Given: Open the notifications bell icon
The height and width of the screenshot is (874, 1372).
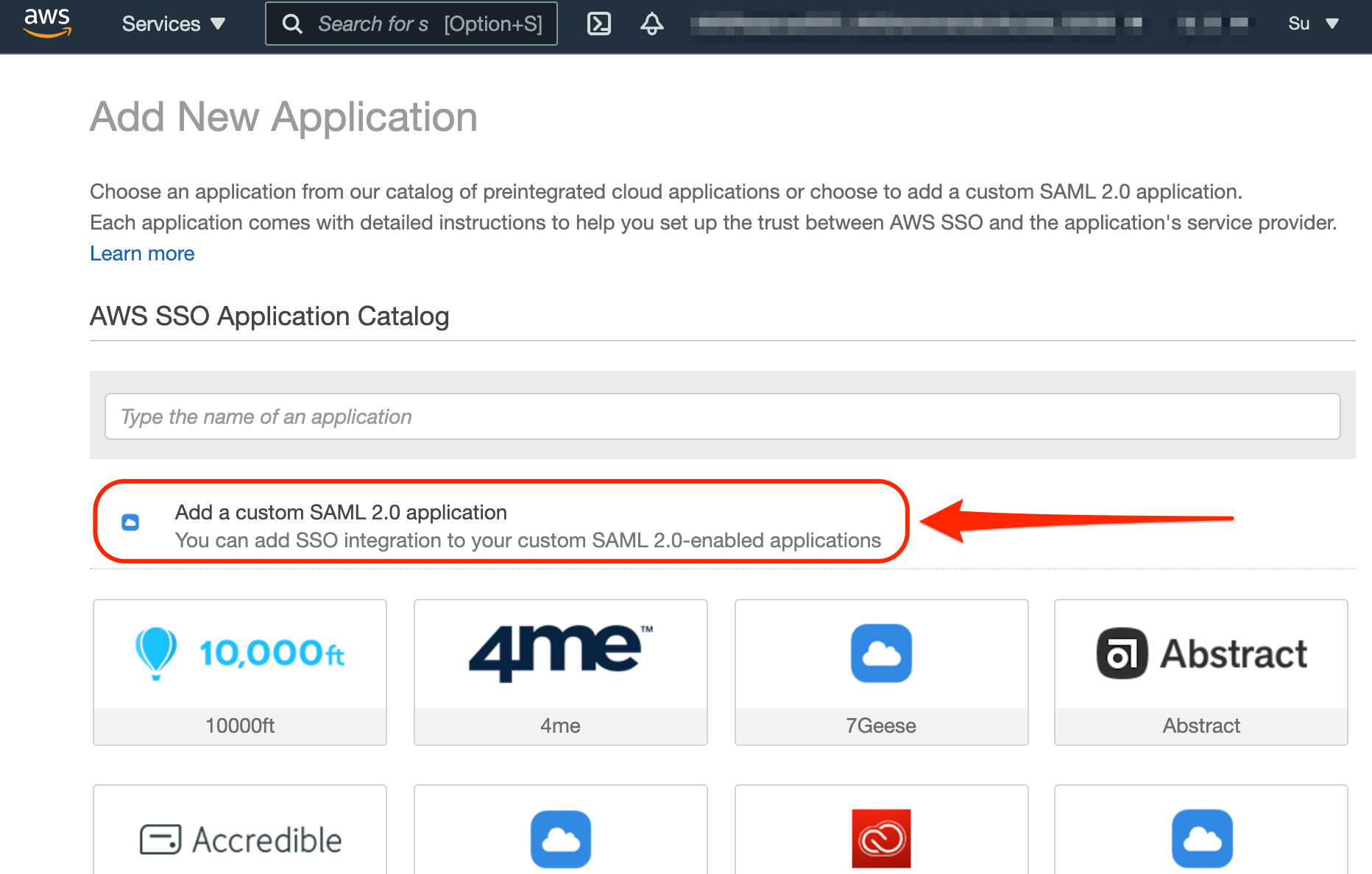Looking at the screenshot, I should tap(652, 24).
